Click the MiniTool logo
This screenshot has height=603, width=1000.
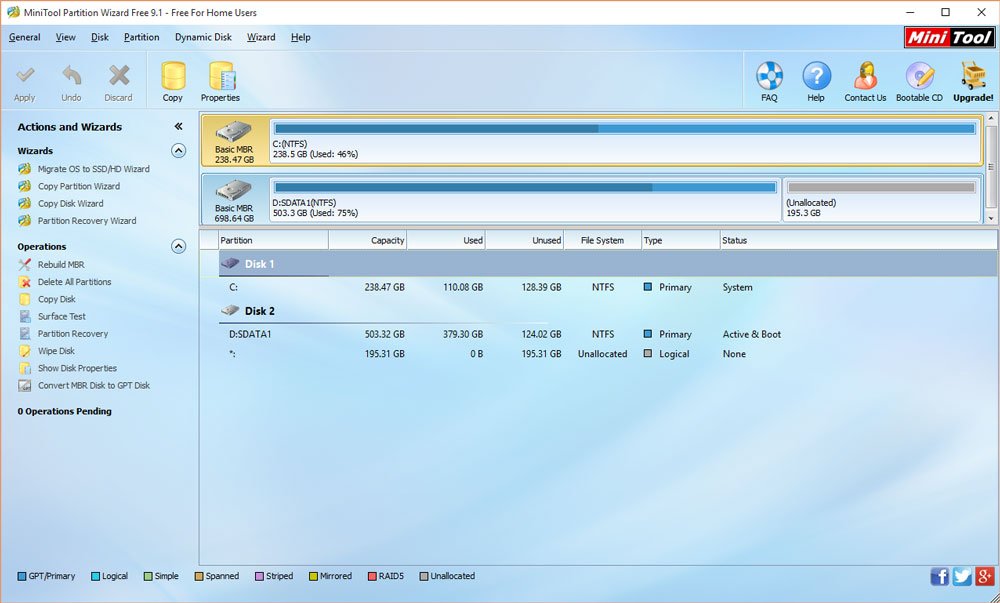949,38
